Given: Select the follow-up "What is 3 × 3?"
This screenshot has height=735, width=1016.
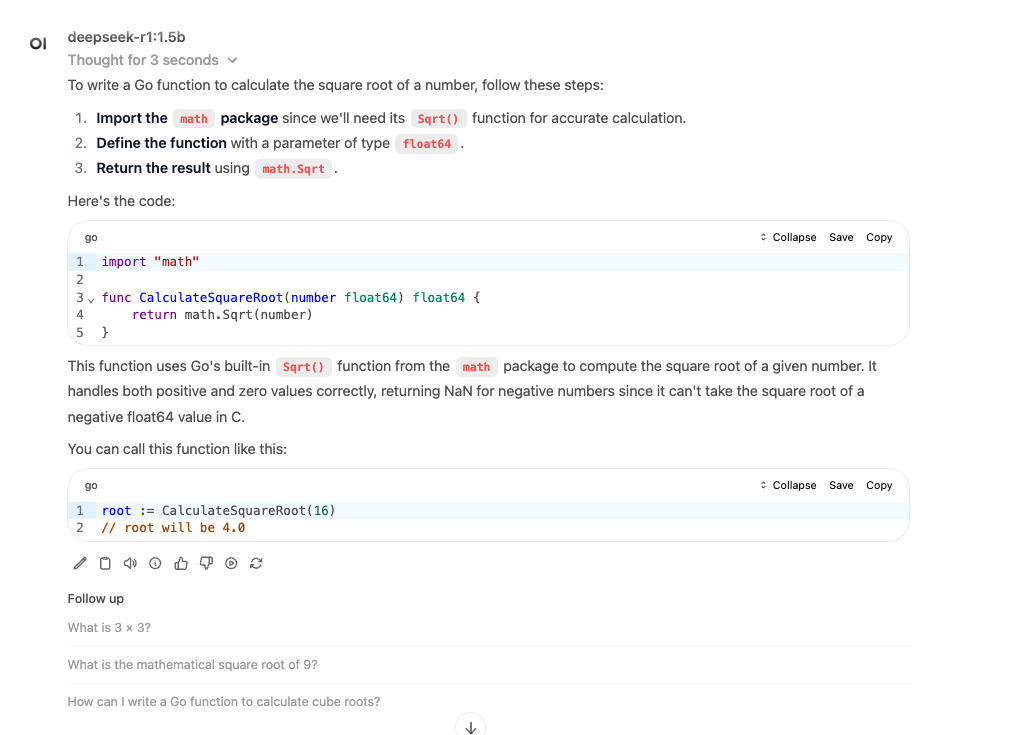Looking at the screenshot, I should click(489, 628).
